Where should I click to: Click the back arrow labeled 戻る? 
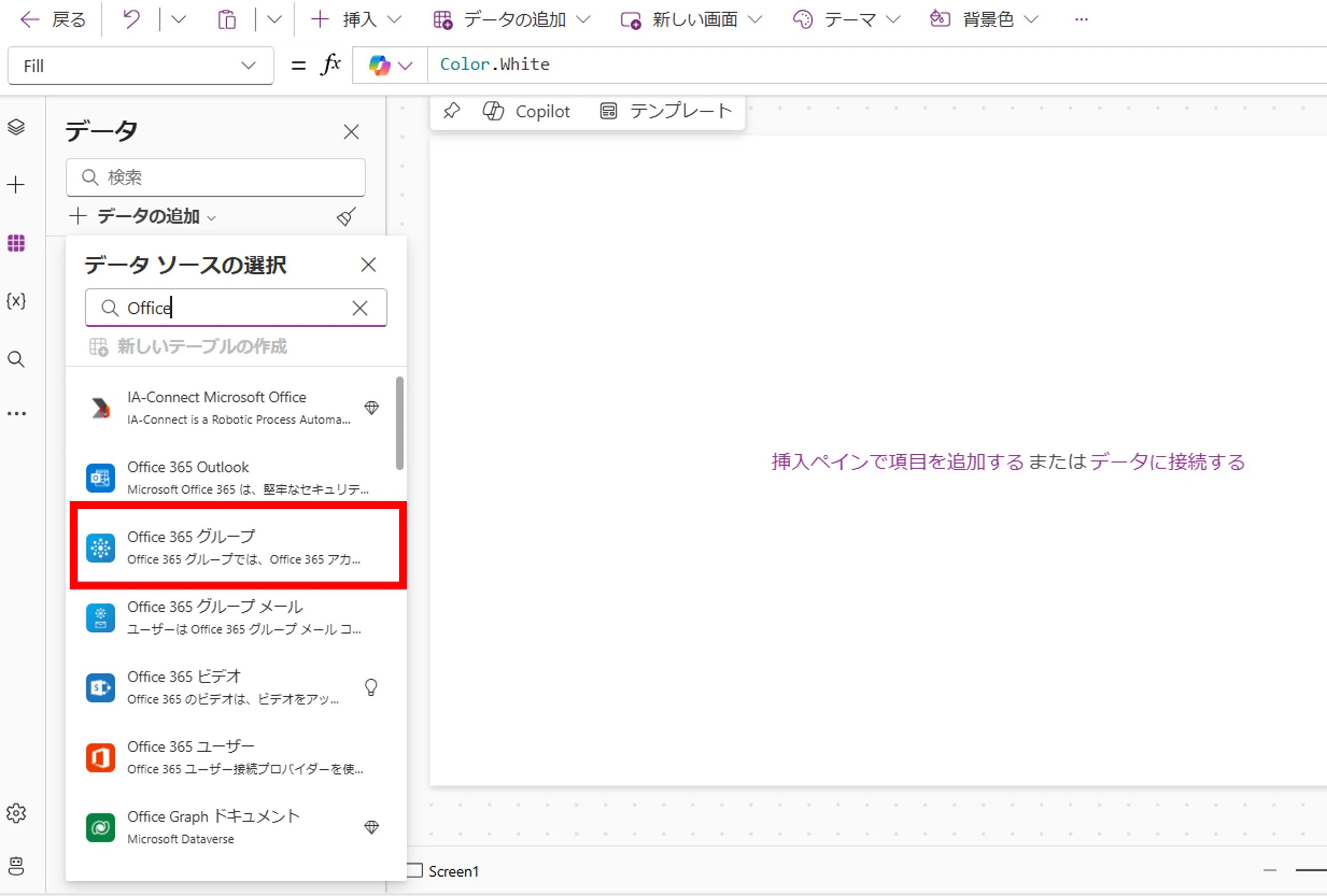point(53,20)
